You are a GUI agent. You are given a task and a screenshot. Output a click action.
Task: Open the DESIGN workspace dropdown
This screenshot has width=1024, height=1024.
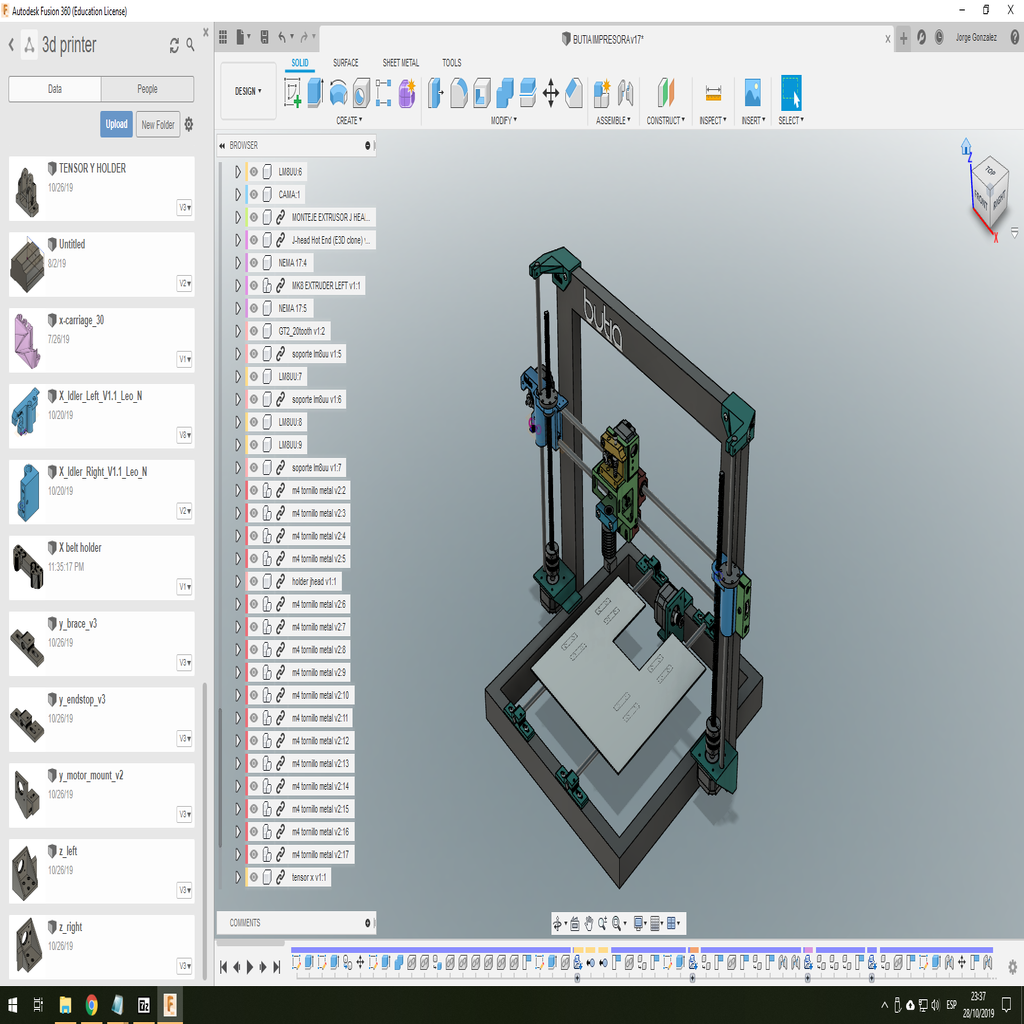(248, 91)
